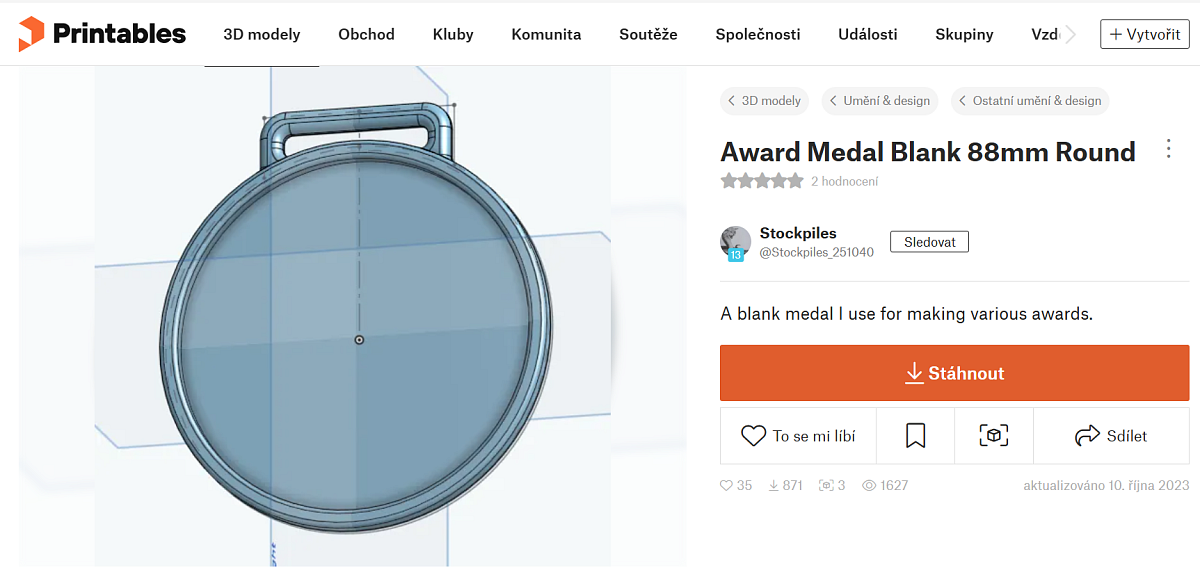Switch to the Komunita menu item

pyautogui.click(x=546, y=35)
